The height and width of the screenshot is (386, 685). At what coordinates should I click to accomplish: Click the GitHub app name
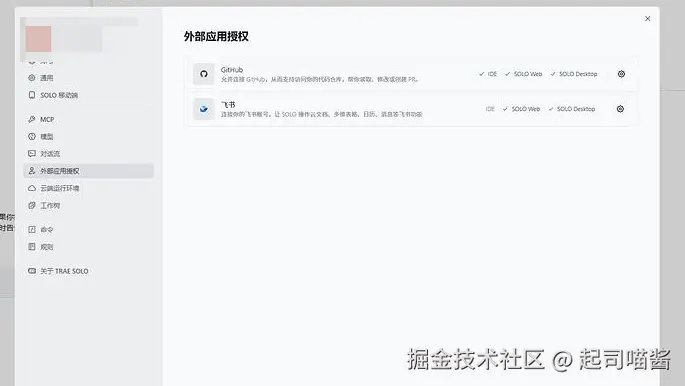232,70
